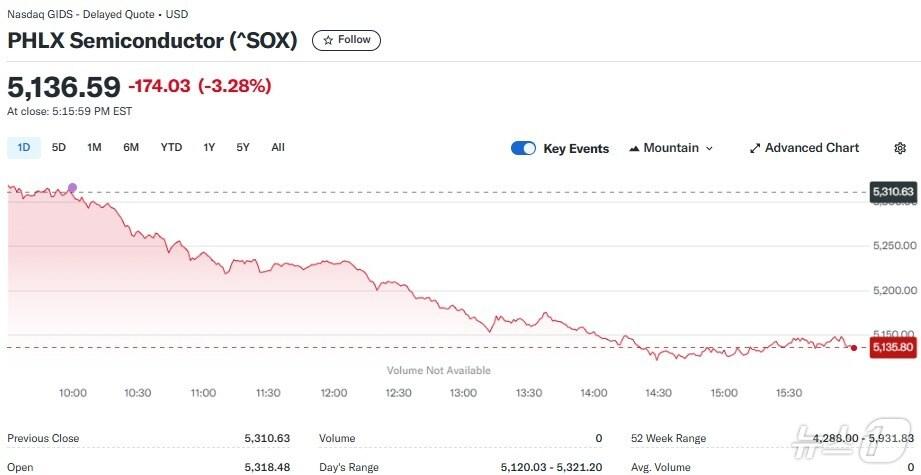Click the star icon on Follow button
The width and height of the screenshot is (921, 475).
[x=328, y=41]
